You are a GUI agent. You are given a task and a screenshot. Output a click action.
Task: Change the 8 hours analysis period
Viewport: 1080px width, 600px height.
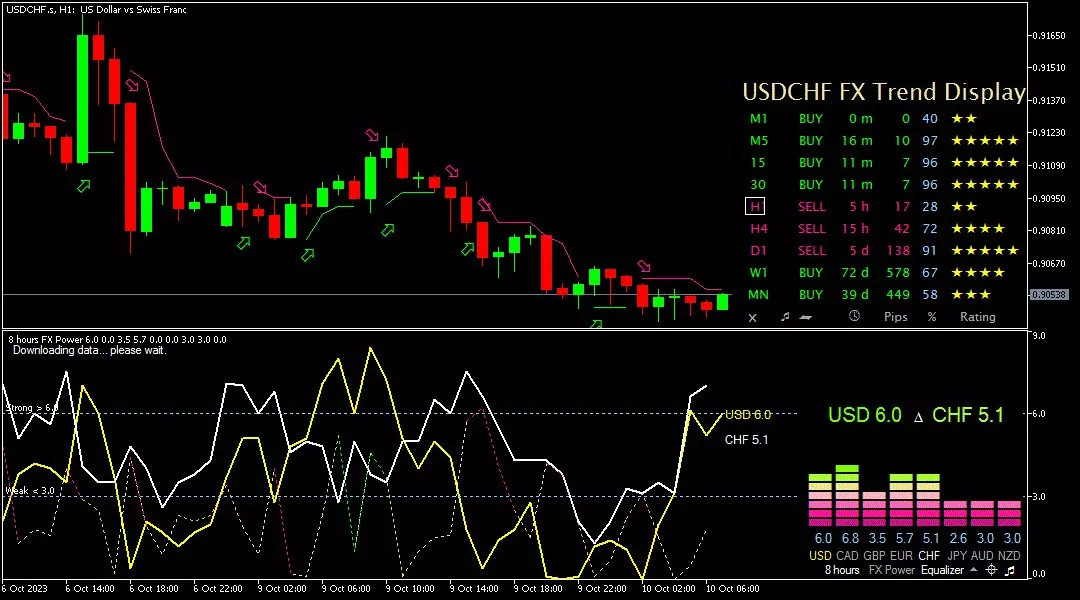click(x=842, y=570)
